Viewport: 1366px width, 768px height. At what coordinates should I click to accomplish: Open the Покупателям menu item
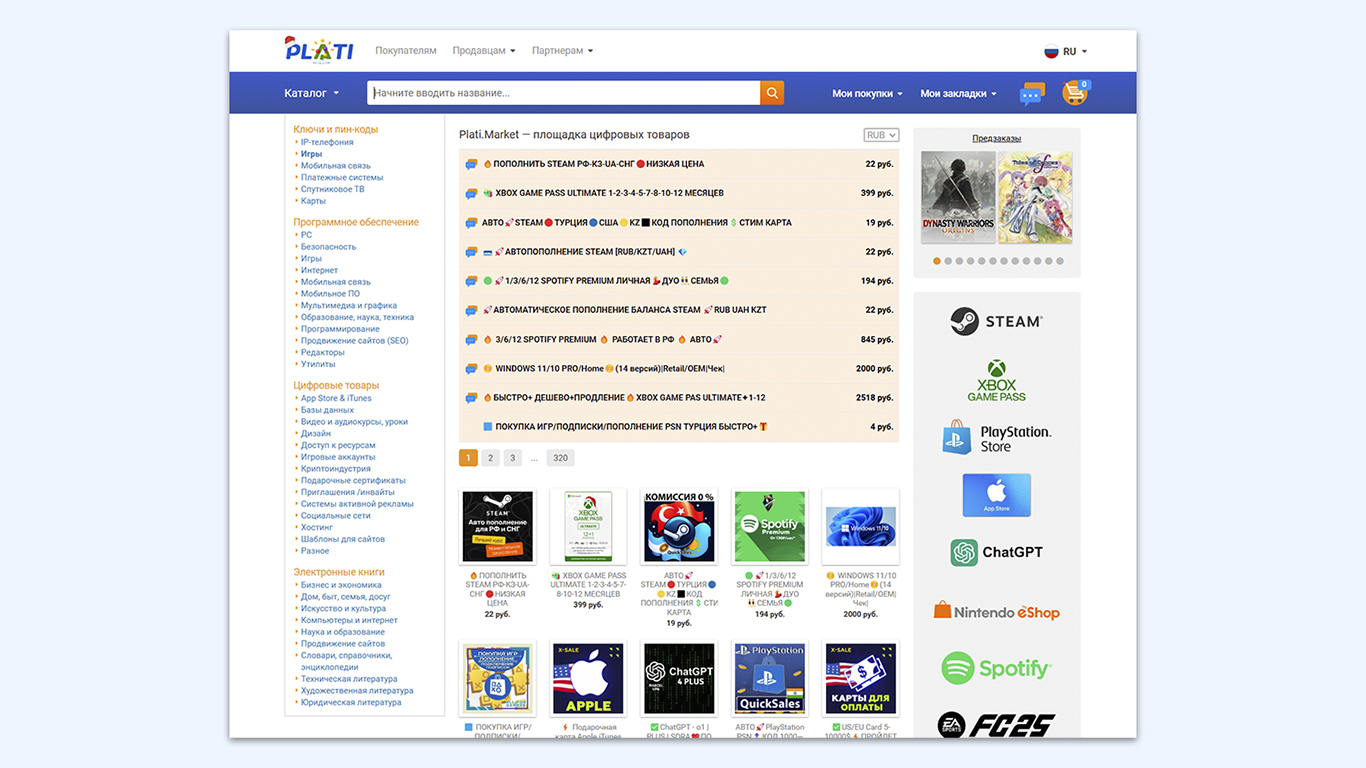click(x=406, y=50)
